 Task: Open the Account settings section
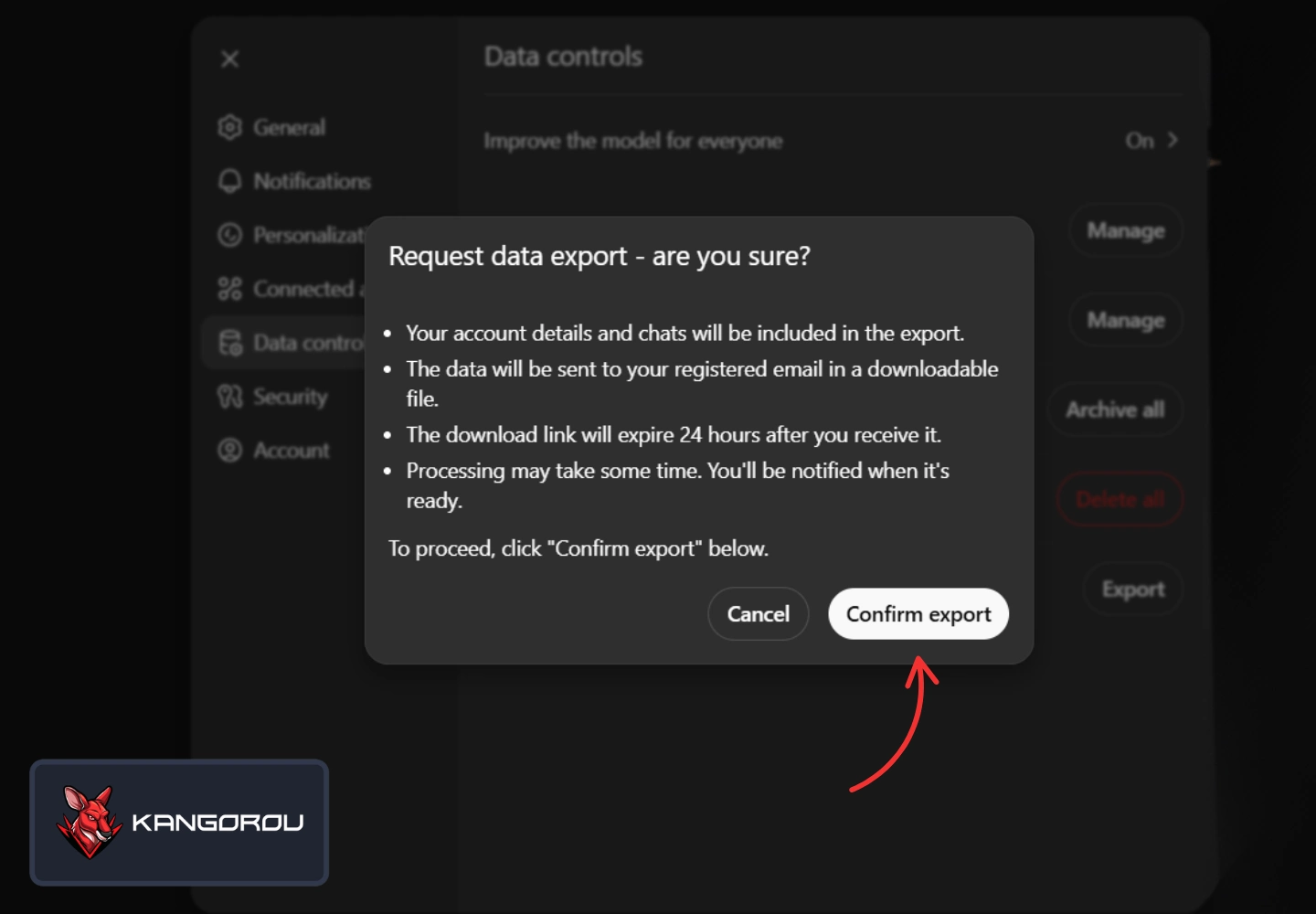pyautogui.click(x=291, y=450)
